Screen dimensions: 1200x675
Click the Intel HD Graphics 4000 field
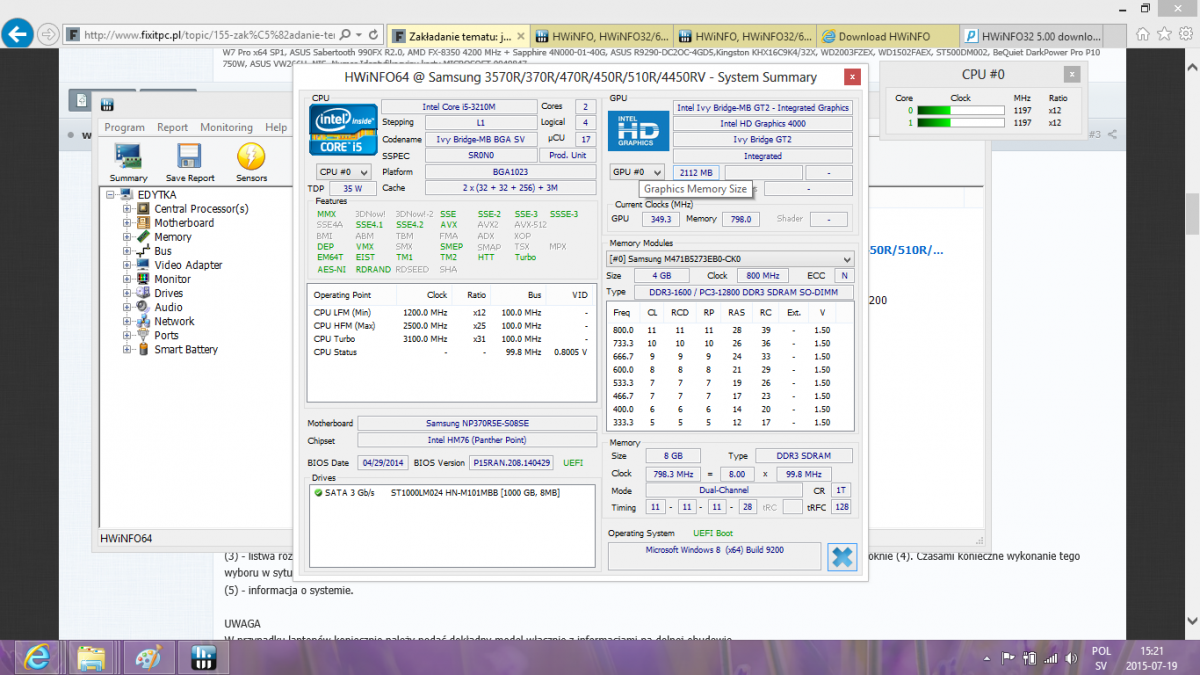(763, 124)
